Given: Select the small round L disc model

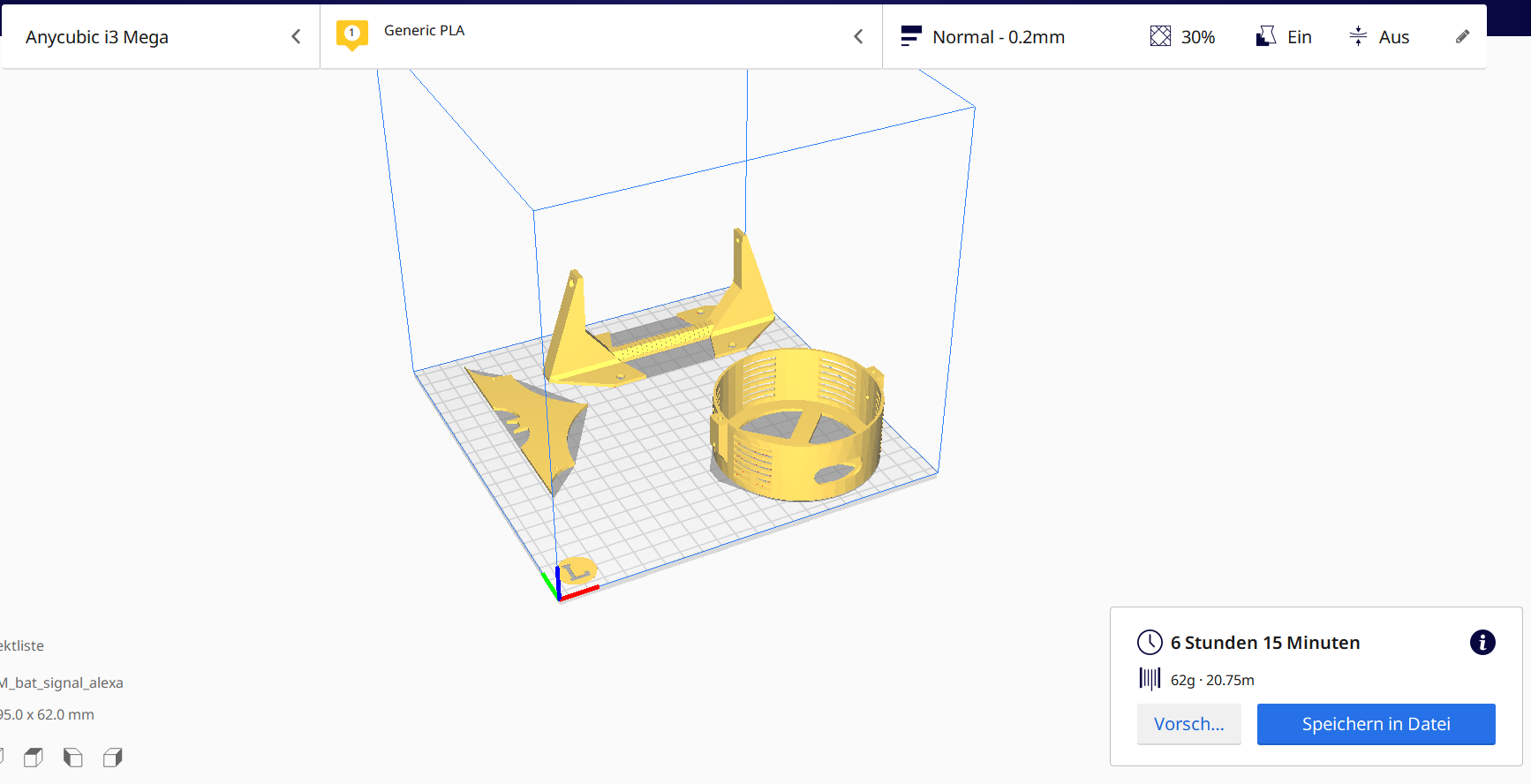Looking at the screenshot, I should coord(578,570).
